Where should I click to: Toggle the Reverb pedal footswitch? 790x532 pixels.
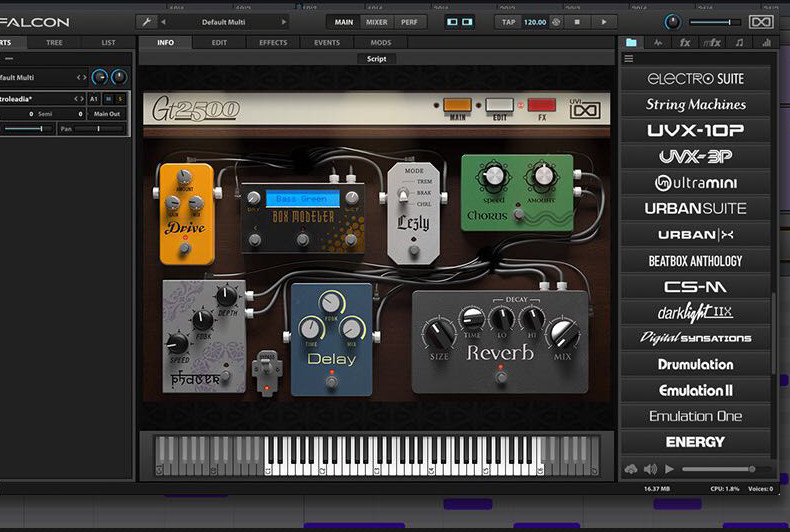pyautogui.click(x=501, y=377)
